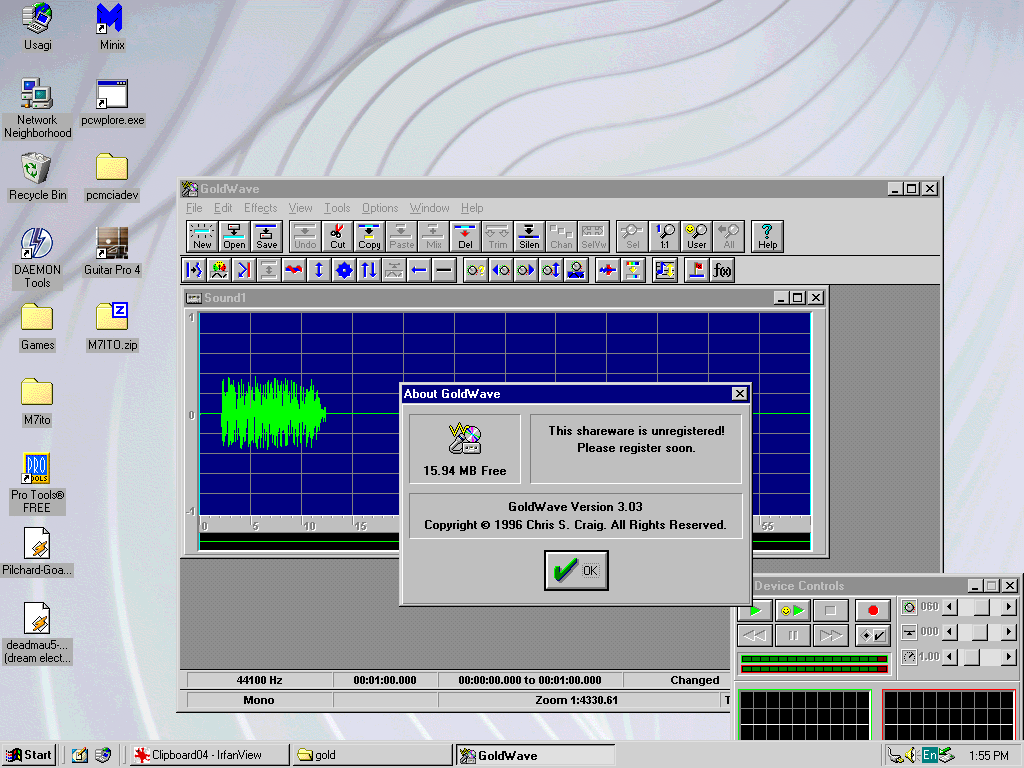This screenshot has height=768, width=1024.
Task: Close the About GoldWave dialog
Action: click(739, 393)
